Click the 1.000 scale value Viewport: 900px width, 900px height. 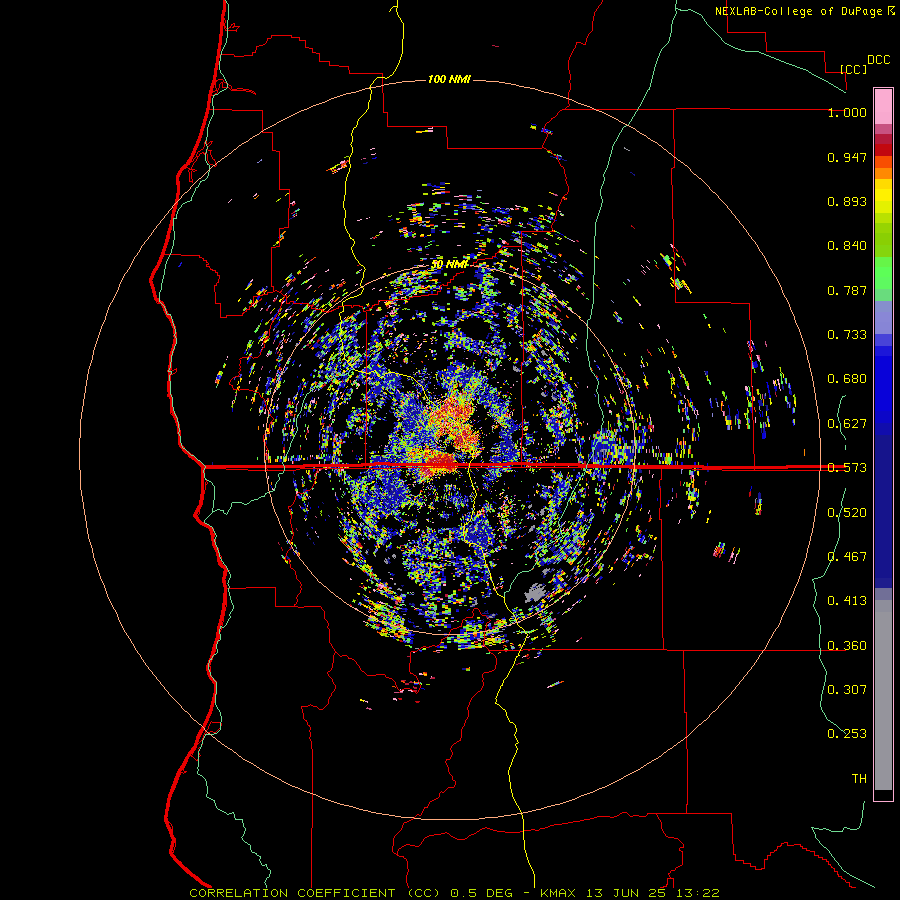pyautogui.click(x=847, y=112)
